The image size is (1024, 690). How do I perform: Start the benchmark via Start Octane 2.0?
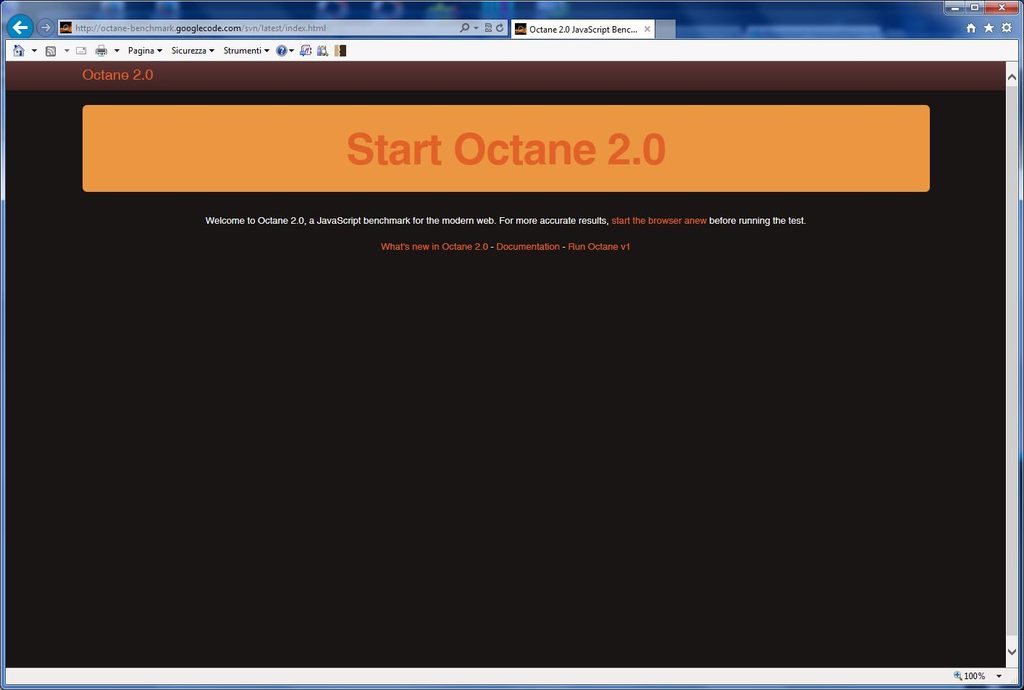tap(506, 149)
